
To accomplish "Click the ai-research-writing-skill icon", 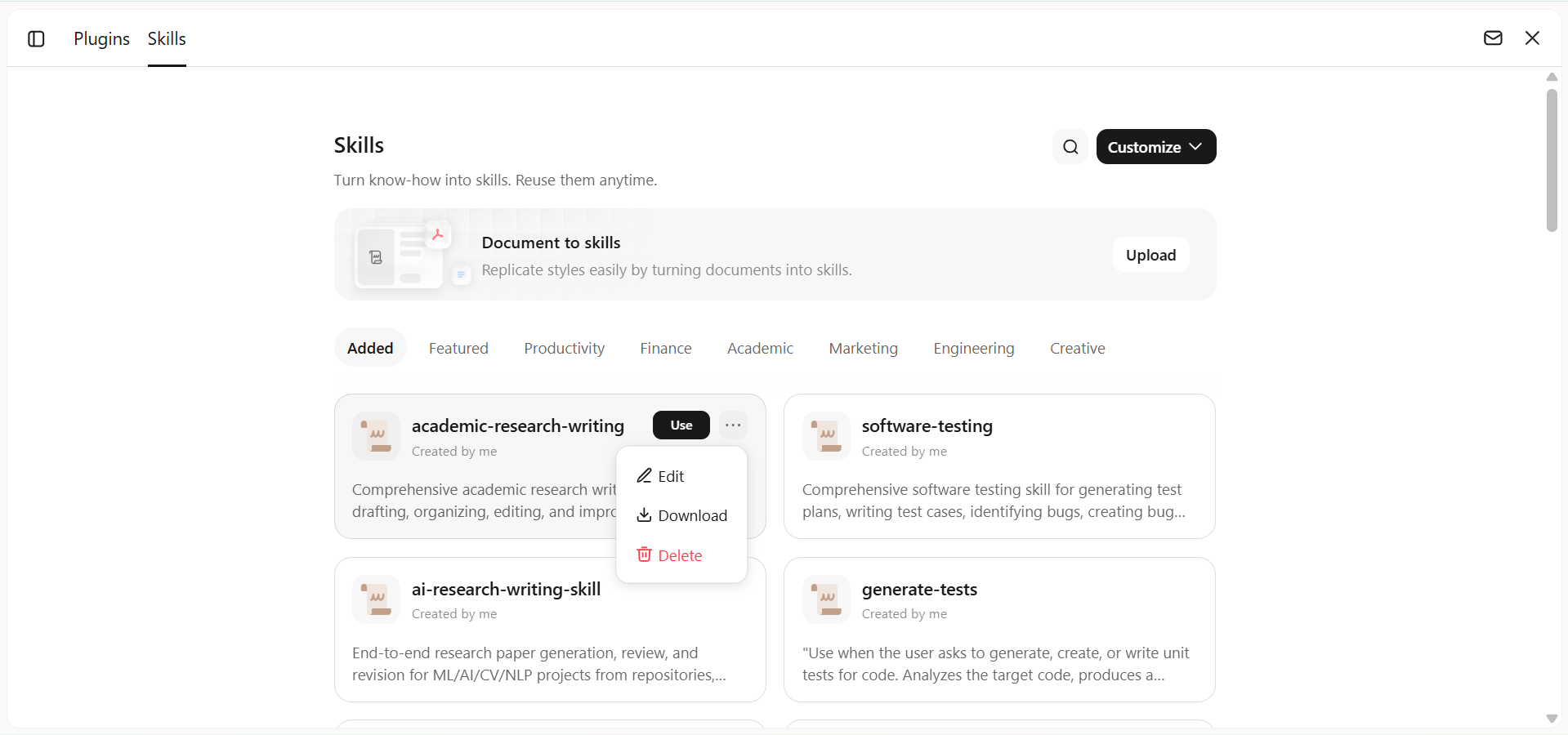I will tap(376, 599).
